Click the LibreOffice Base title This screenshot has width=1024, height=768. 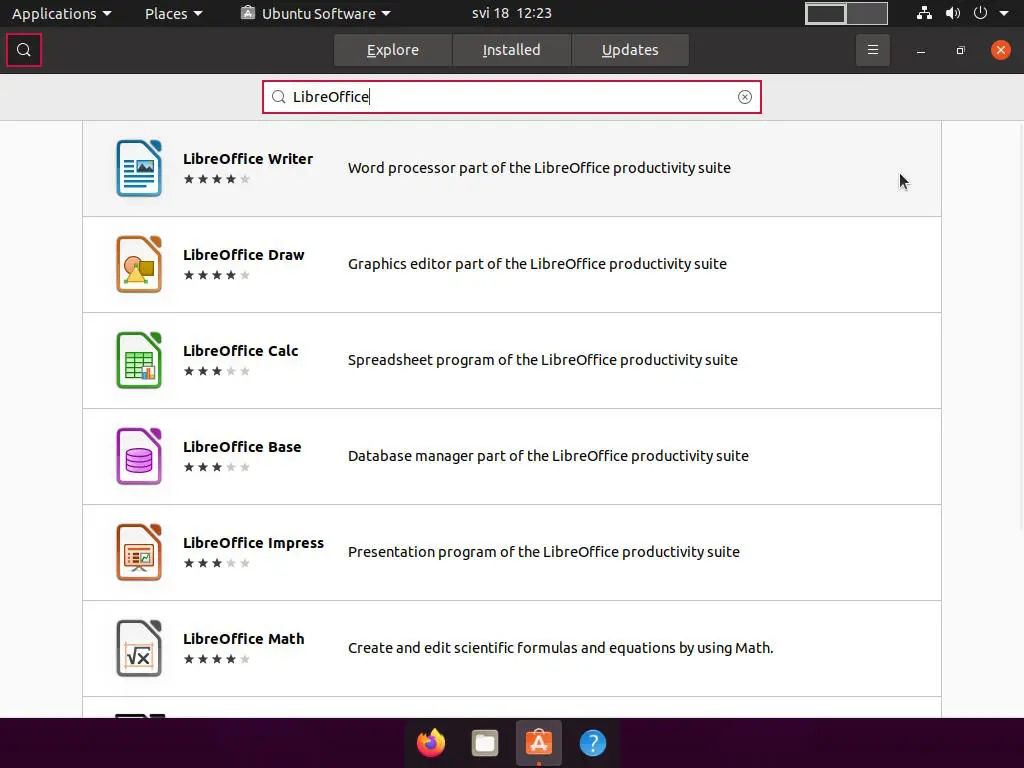coord(242,447)
